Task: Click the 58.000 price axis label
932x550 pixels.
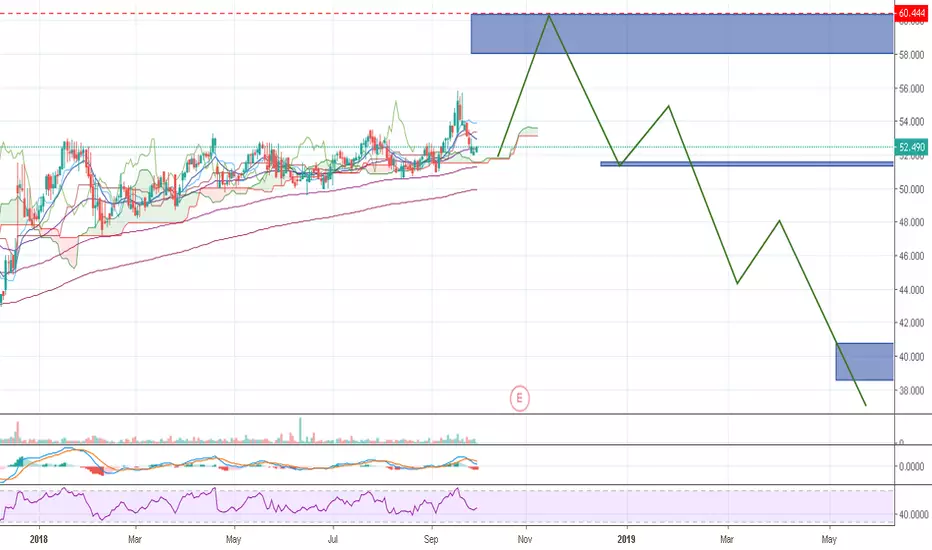Action: pos(911,55)
